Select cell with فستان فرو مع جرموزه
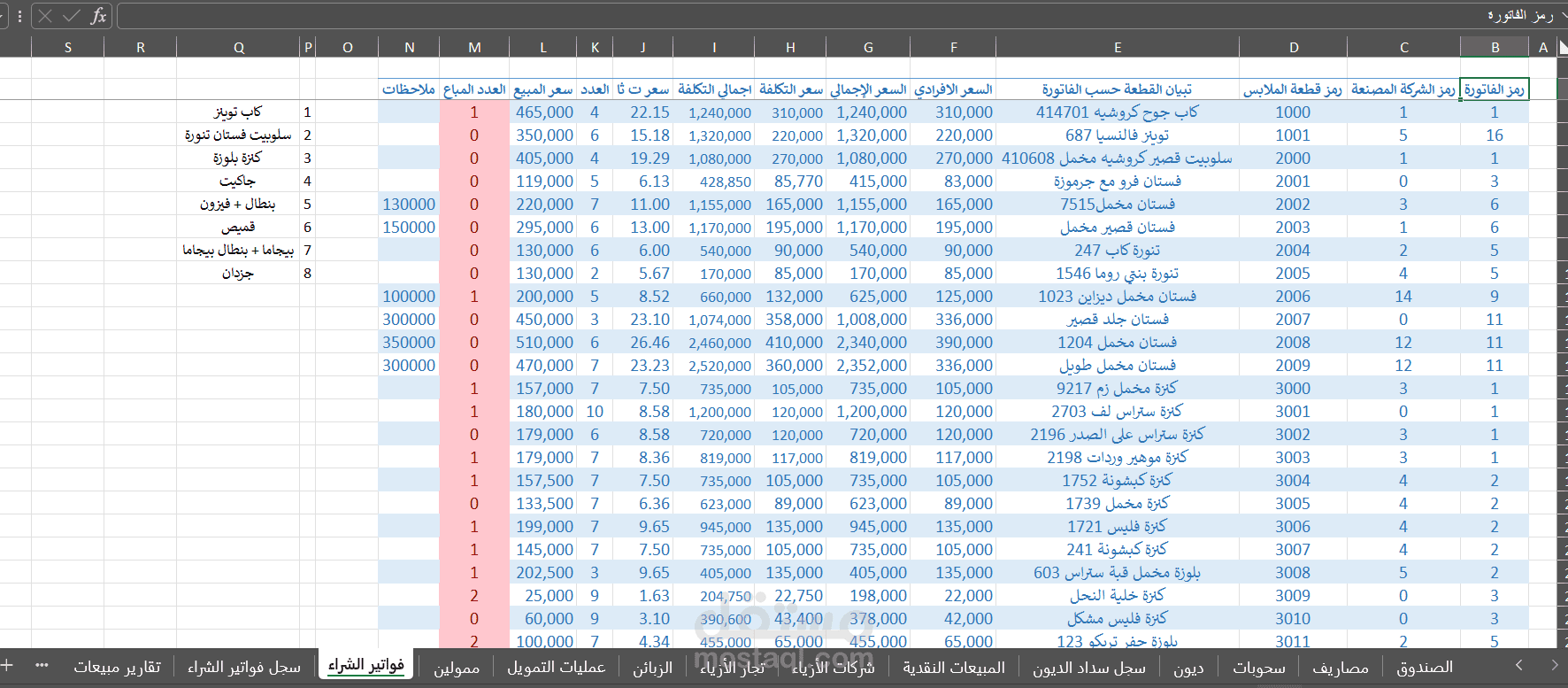The image size is (1568, 688). click(x=1118, y=182)
